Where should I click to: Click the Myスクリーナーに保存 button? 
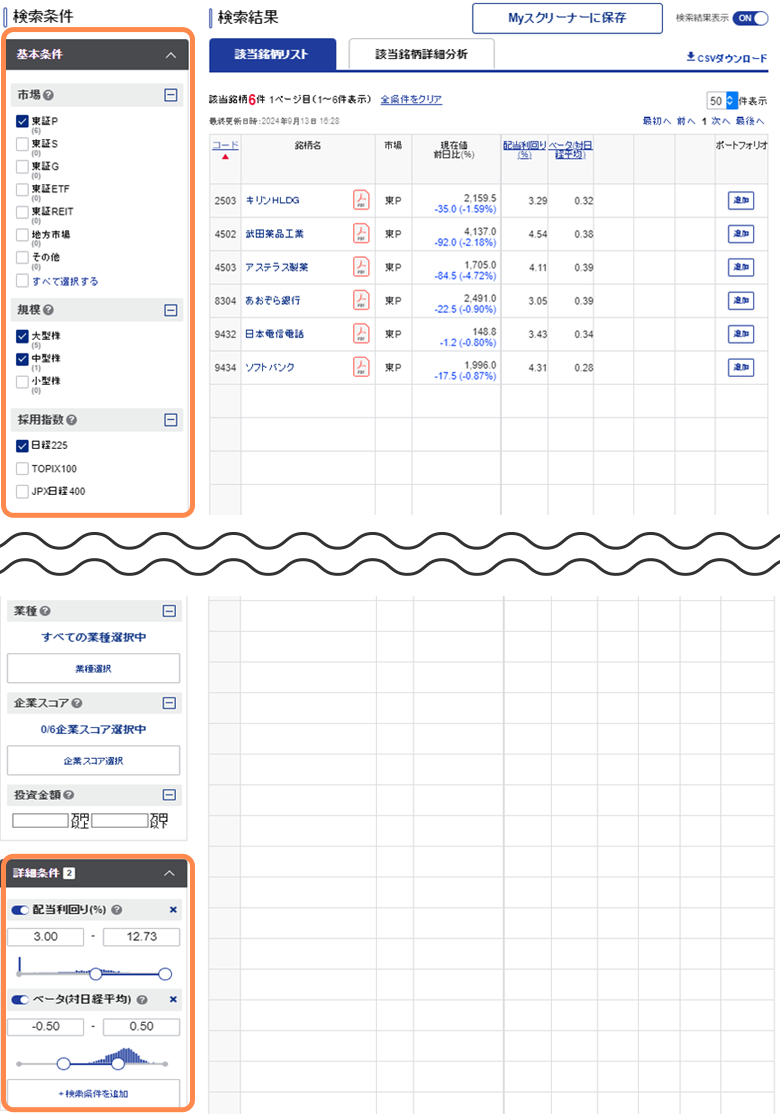567,18
